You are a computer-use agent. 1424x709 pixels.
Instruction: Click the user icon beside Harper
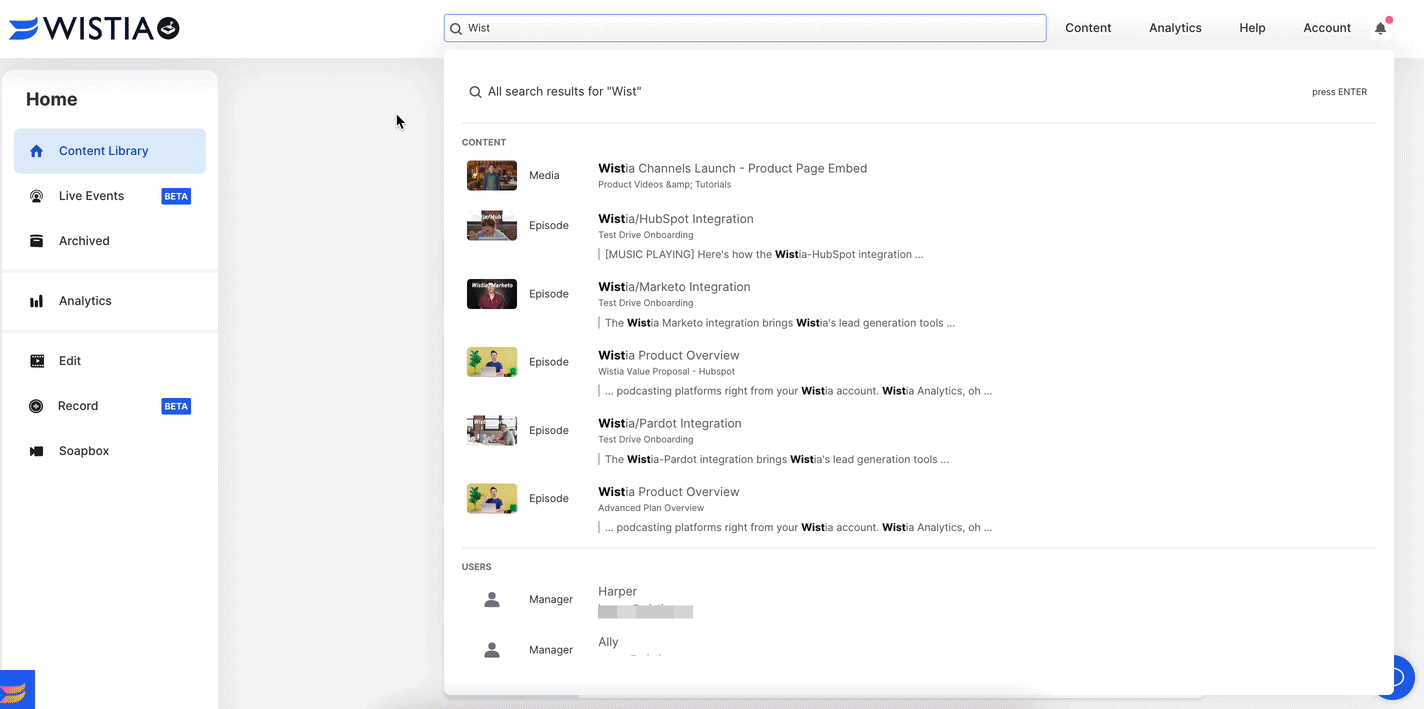[492, 600]
